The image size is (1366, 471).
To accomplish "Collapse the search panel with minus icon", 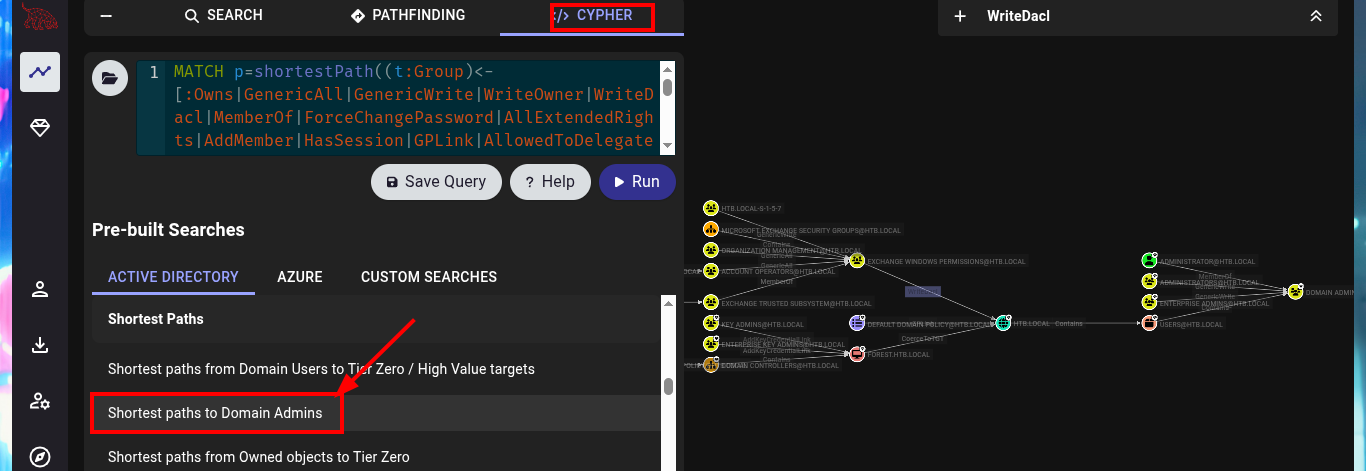I will [106, 16].
